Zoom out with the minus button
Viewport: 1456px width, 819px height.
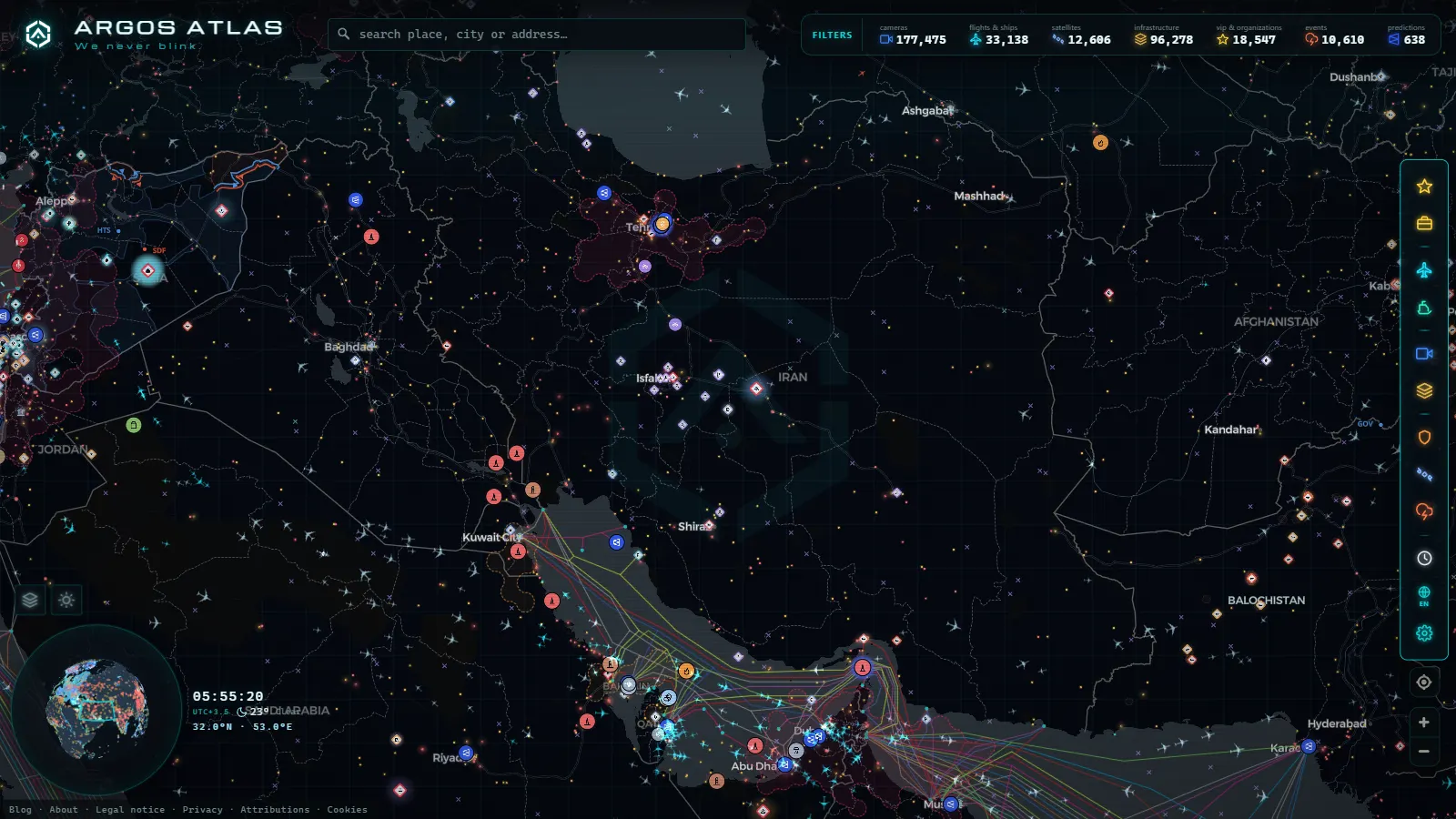1424,752
